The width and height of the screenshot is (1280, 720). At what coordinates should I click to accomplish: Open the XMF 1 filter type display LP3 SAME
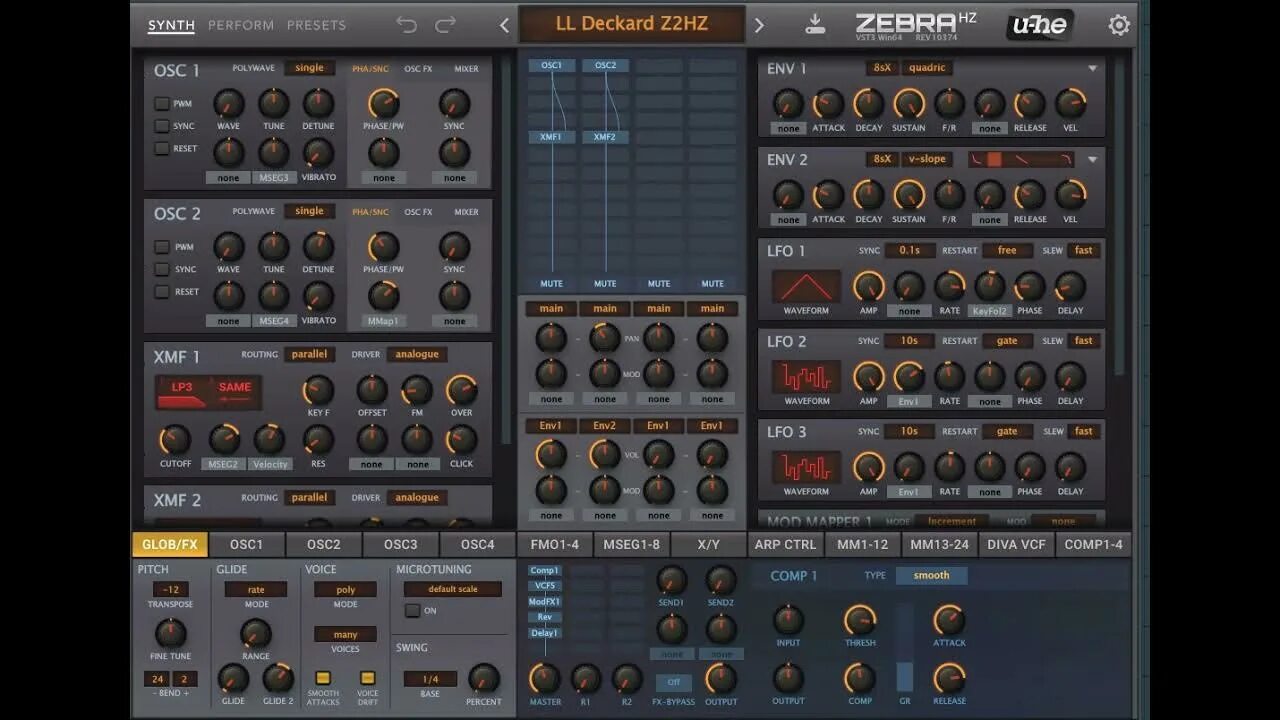[x=208, y=392]
